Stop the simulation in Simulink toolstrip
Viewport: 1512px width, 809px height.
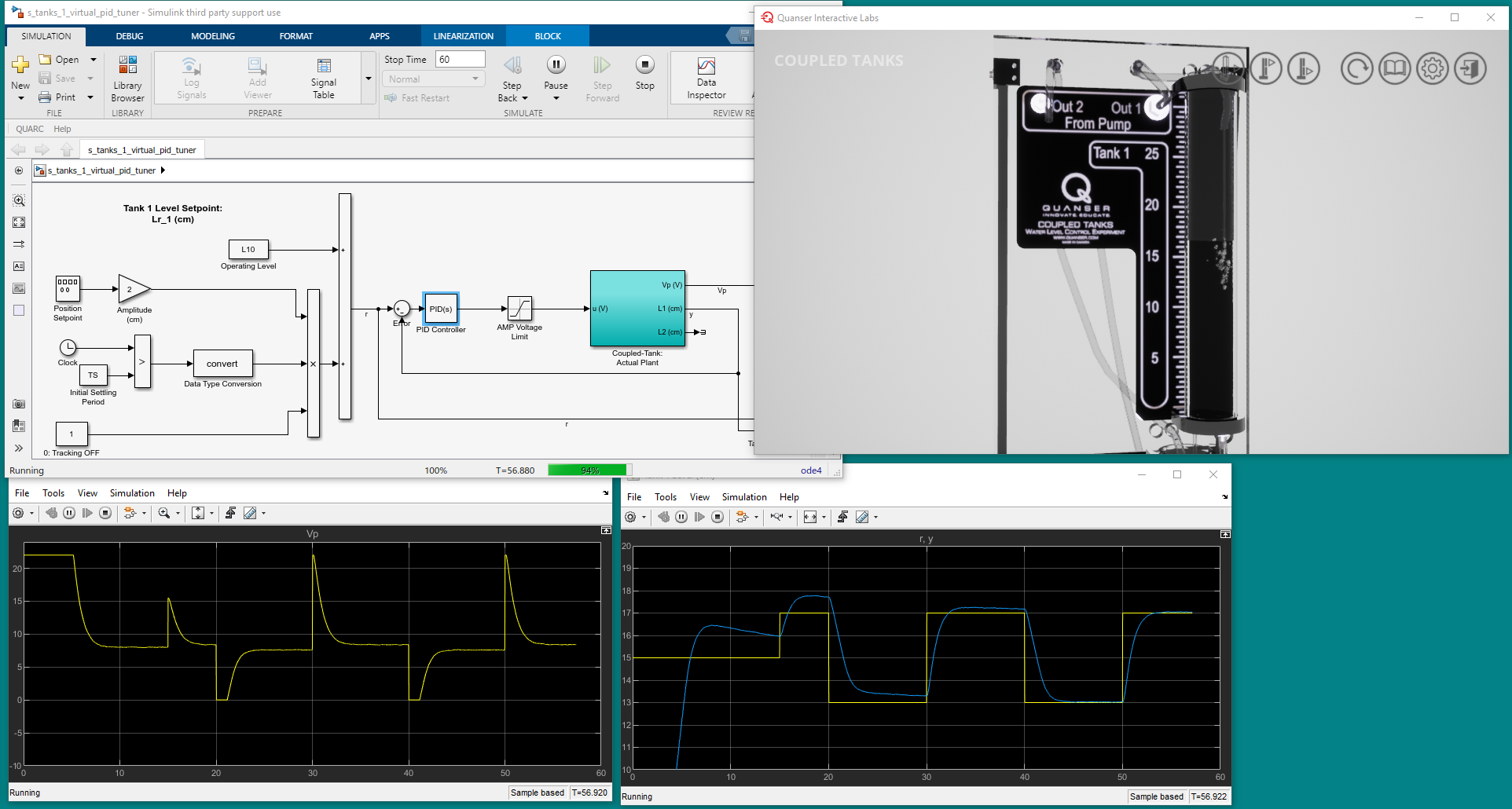[644, 65]
